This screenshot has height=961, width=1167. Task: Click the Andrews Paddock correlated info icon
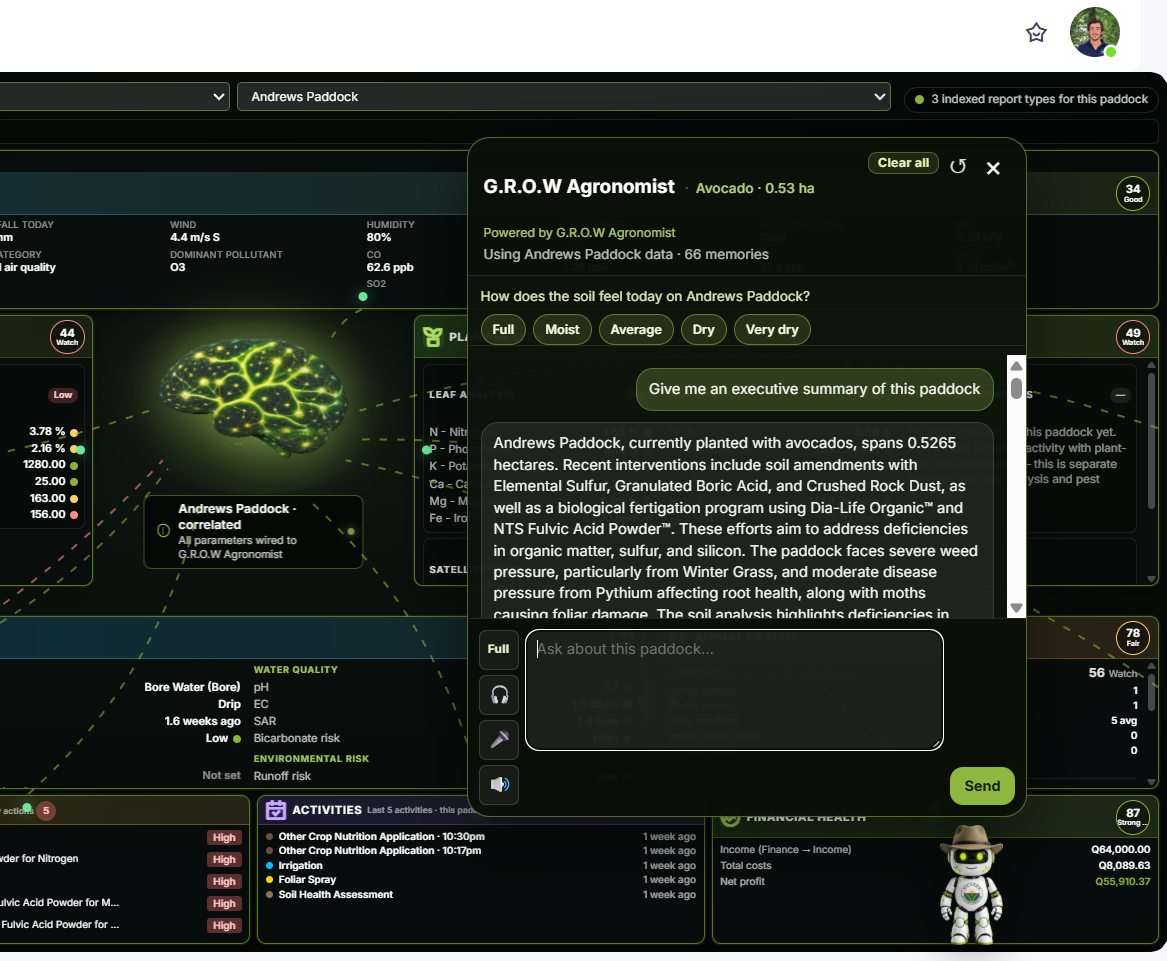click(x=164, y=531)
